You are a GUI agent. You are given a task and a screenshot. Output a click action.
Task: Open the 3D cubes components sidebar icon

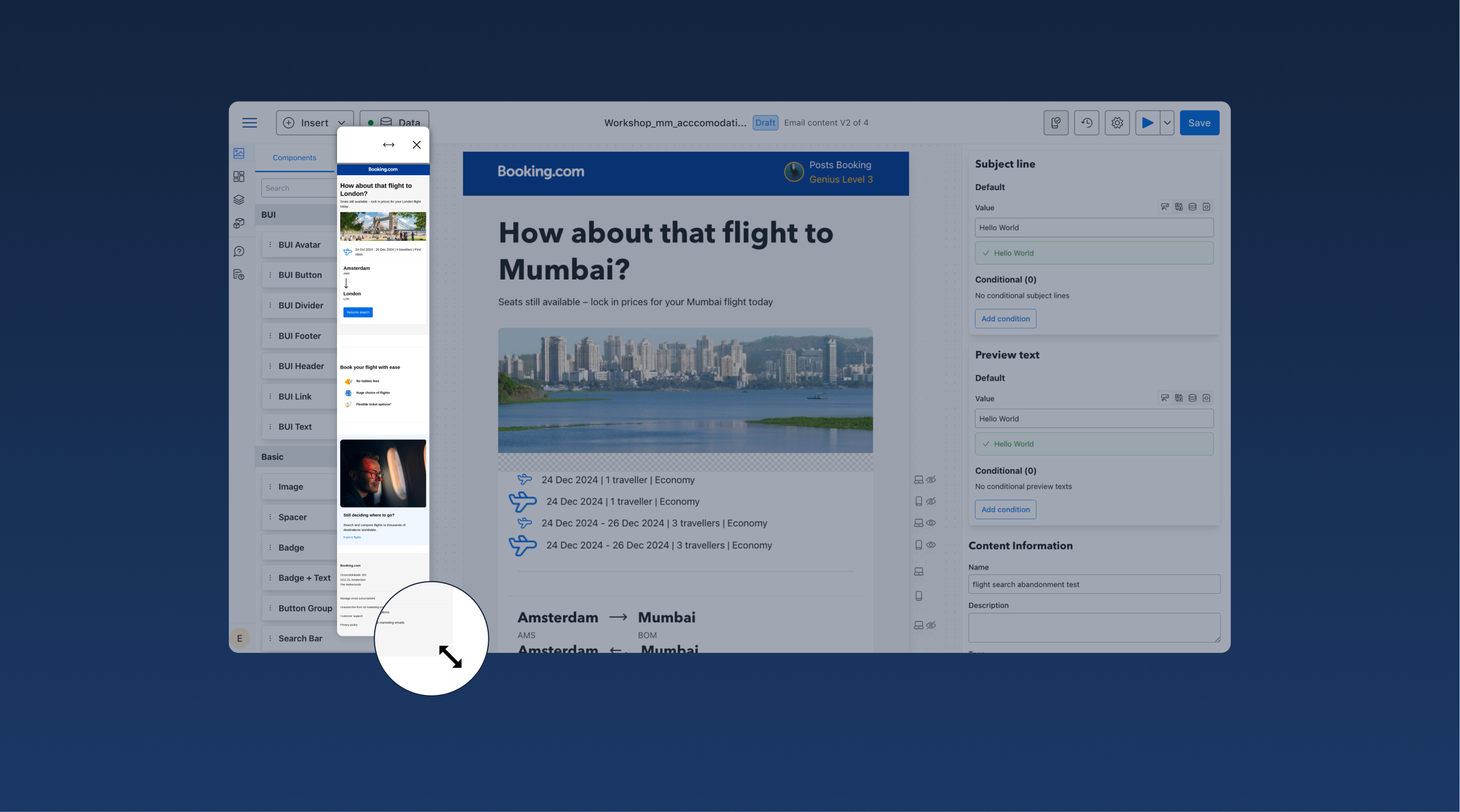(239, 223)
